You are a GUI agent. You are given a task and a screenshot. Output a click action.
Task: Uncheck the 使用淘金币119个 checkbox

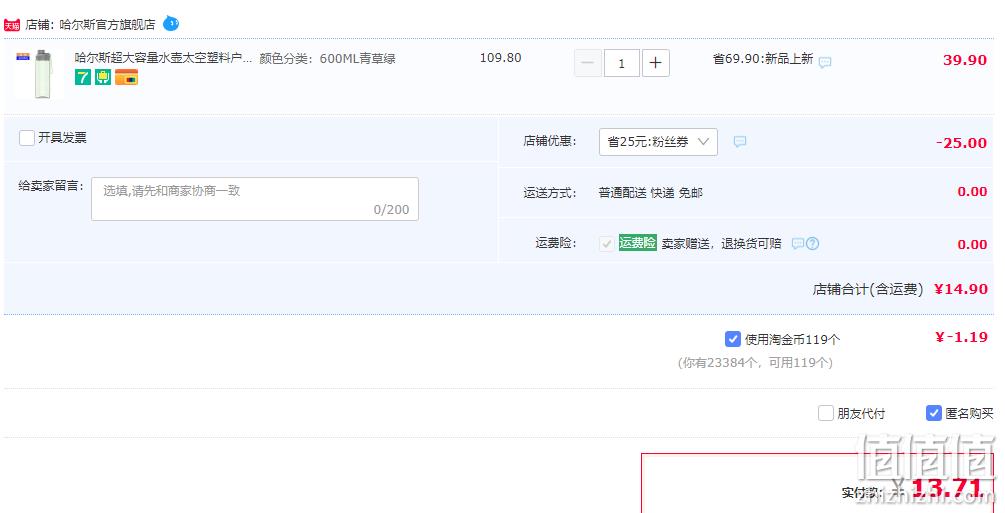coord(733,339)
